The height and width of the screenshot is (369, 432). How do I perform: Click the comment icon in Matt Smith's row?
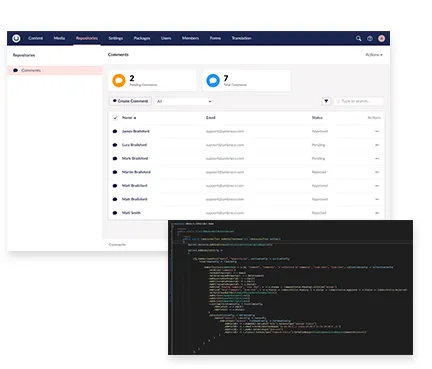coord(115,213)
